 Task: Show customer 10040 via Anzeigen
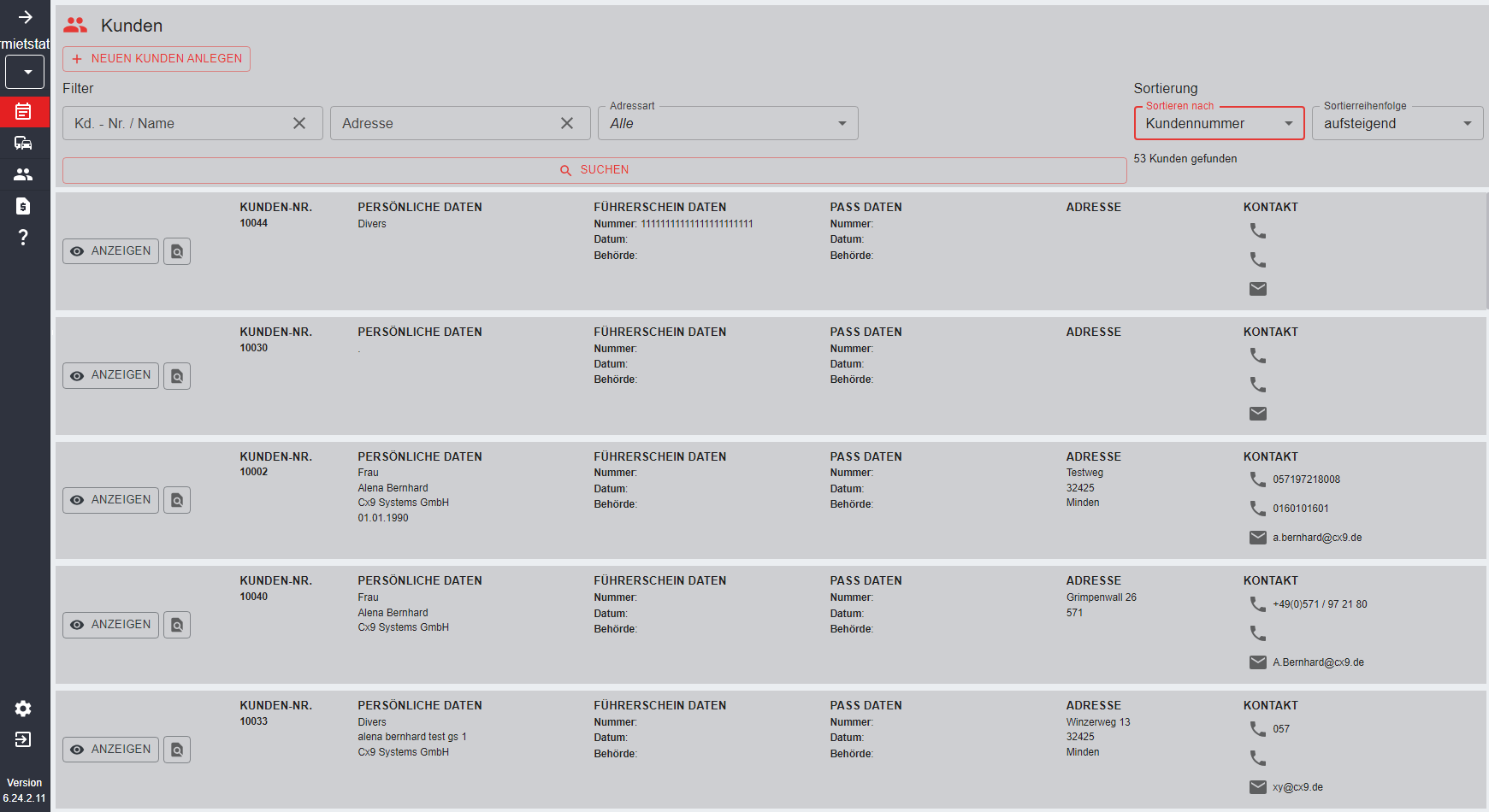pos(110,625)
